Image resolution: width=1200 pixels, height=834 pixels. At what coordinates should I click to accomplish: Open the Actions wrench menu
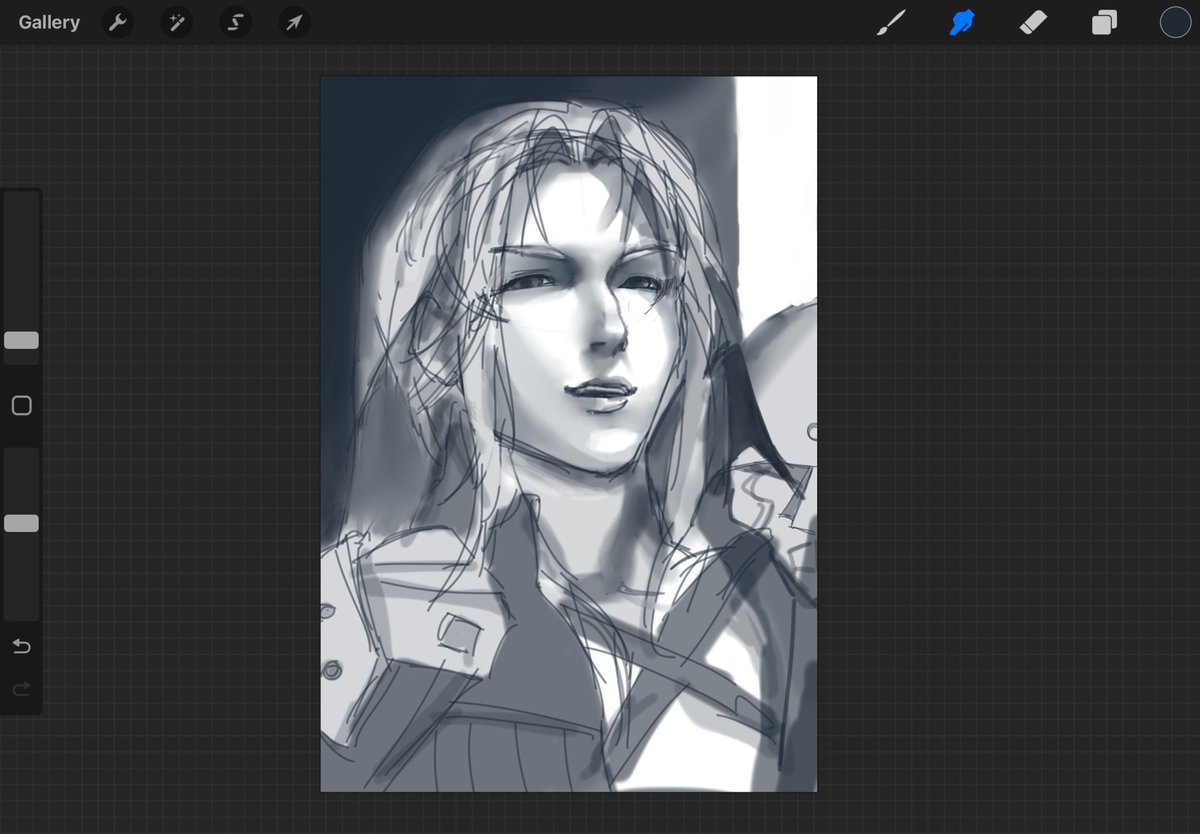118,22
